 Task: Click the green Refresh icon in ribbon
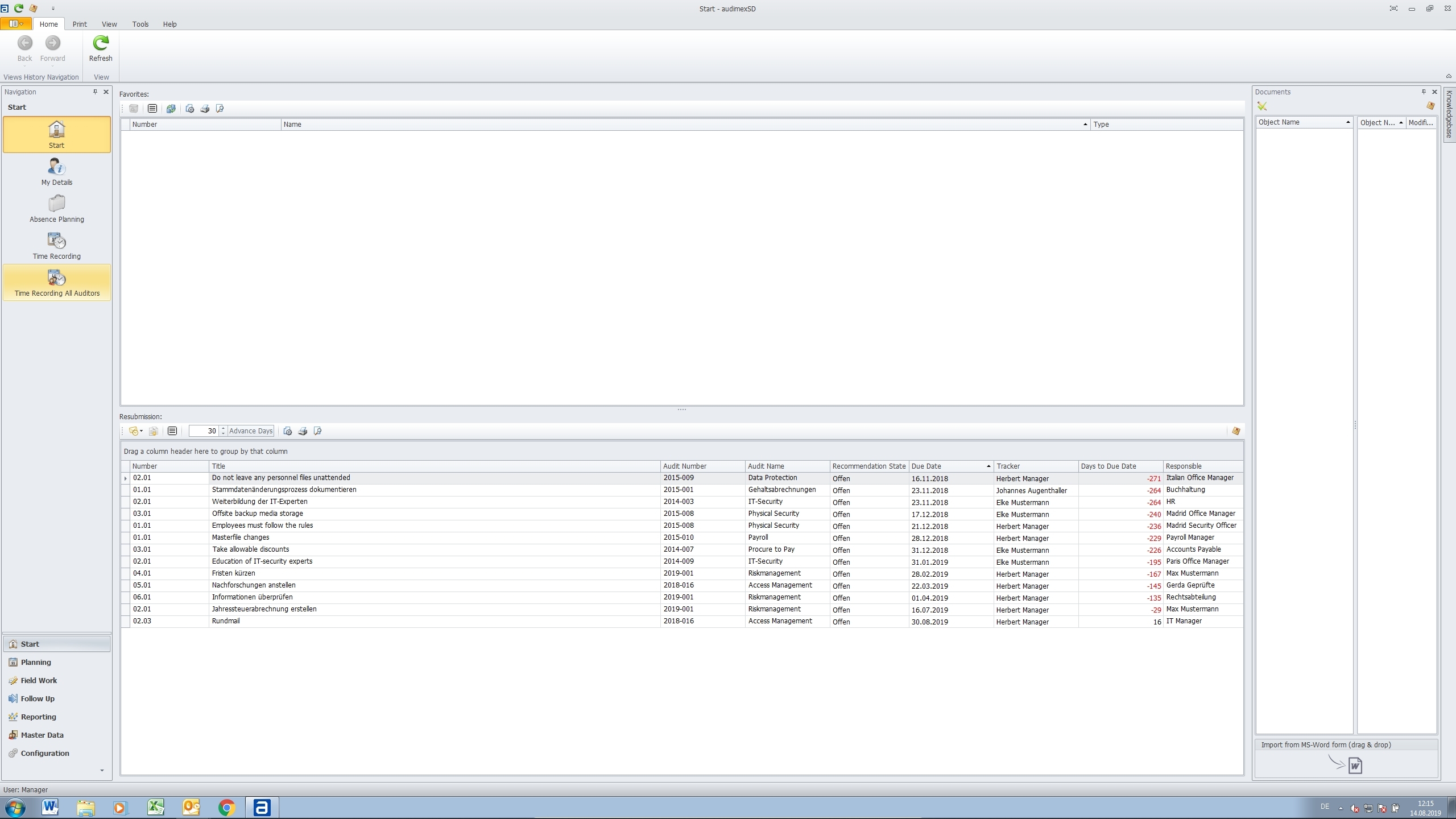coord(101,44)
